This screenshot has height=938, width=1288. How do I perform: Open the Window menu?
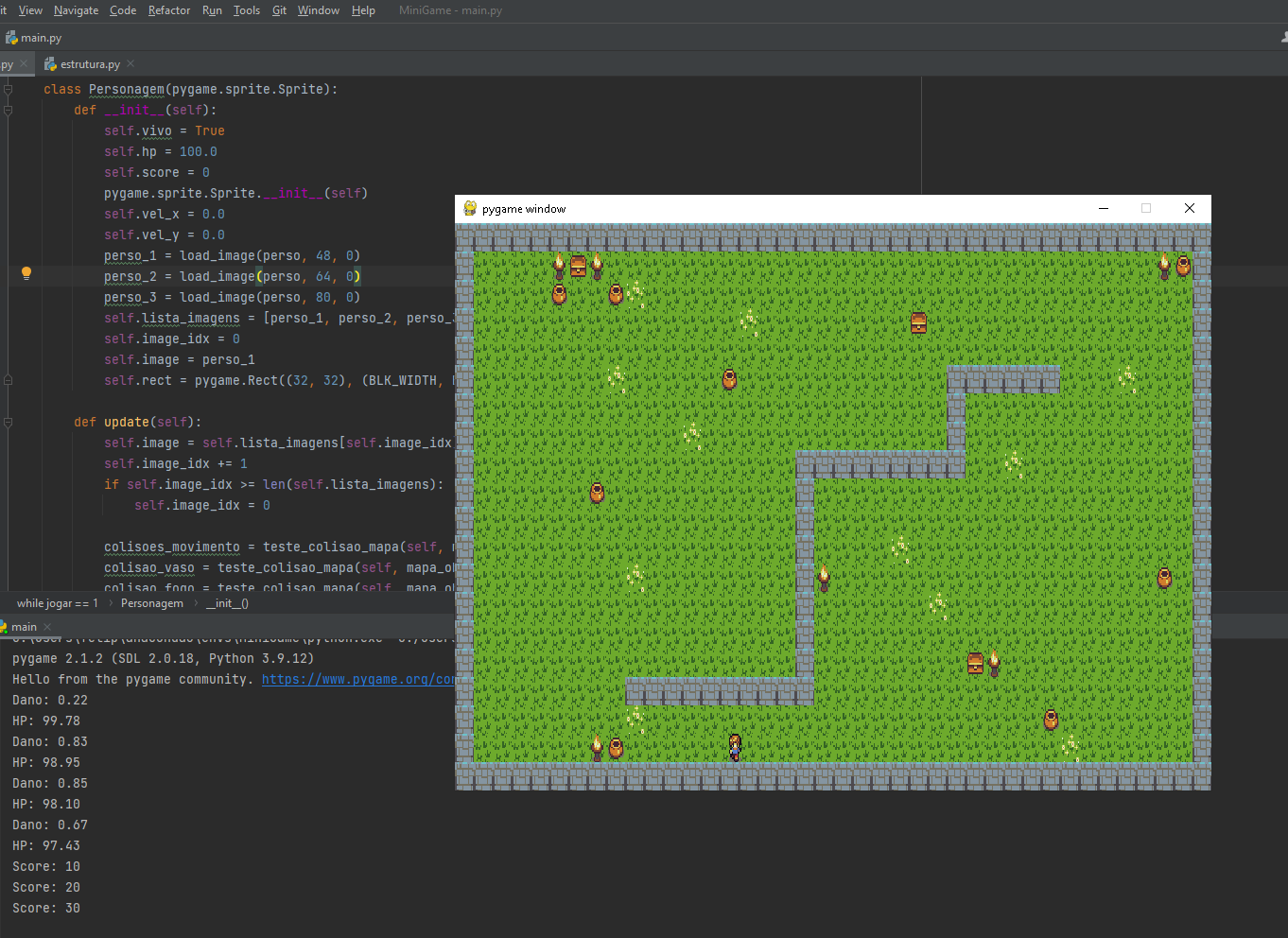pyautogui.click(x=318, y=10)
